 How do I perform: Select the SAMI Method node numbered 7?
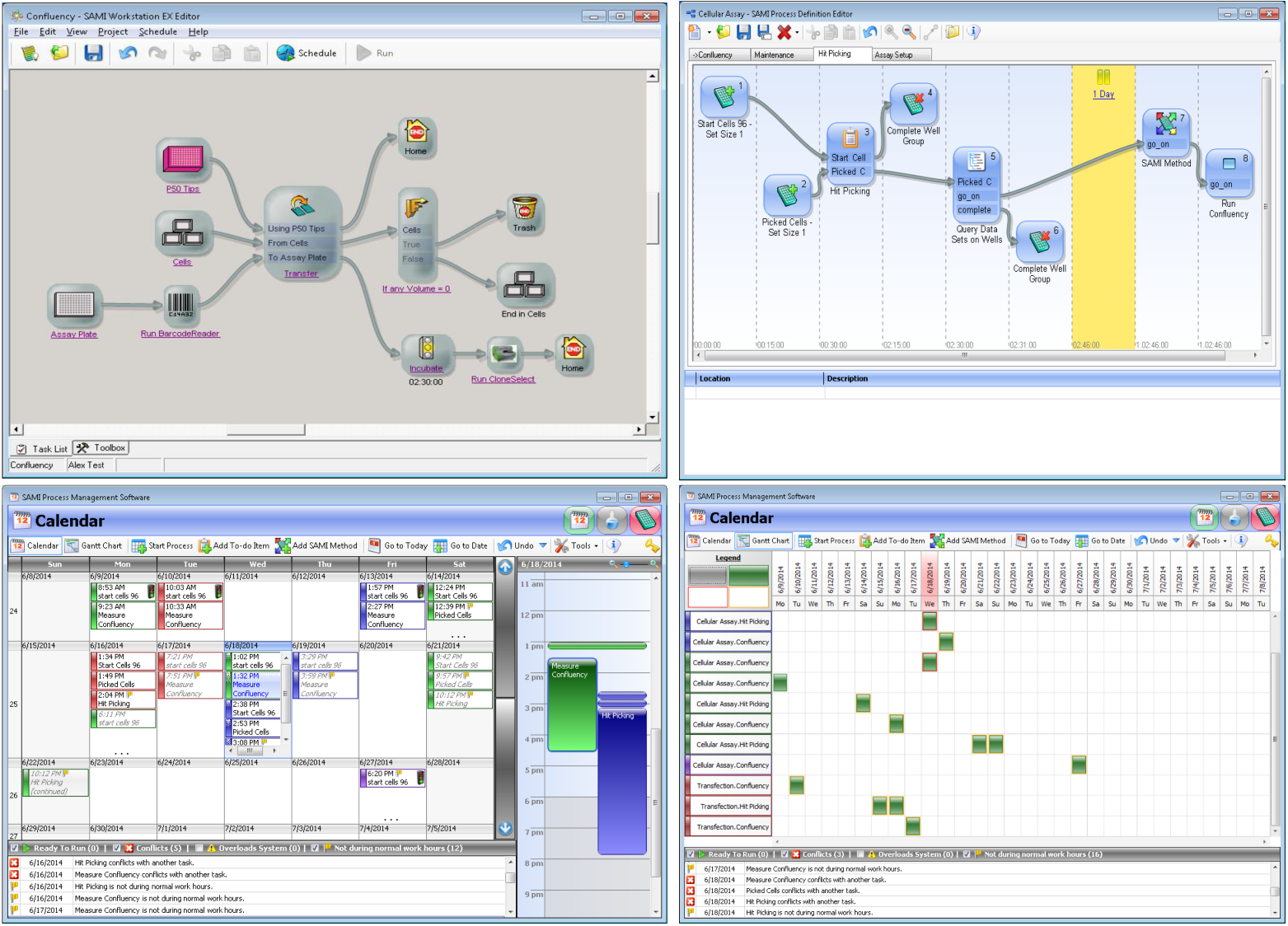[1165, 132]
